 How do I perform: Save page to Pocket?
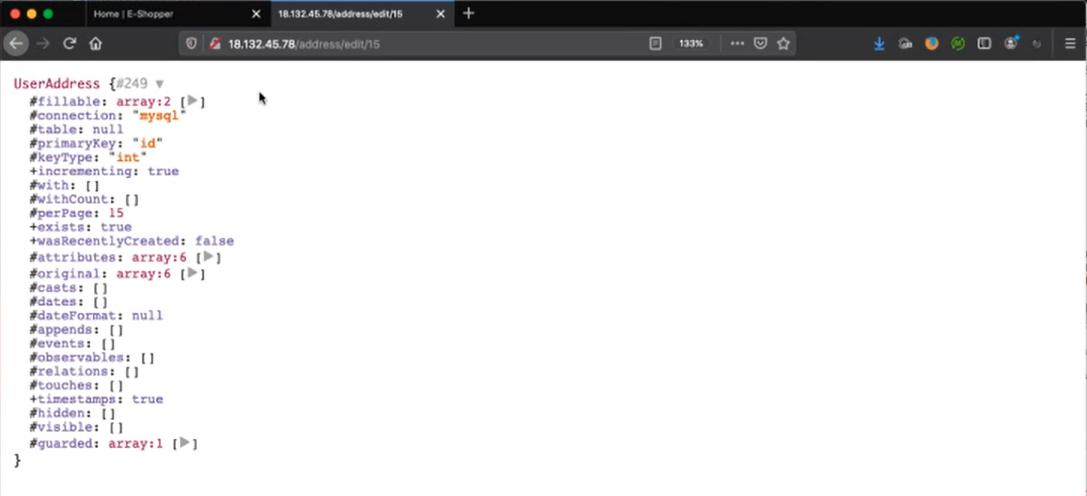pos(760,44)
